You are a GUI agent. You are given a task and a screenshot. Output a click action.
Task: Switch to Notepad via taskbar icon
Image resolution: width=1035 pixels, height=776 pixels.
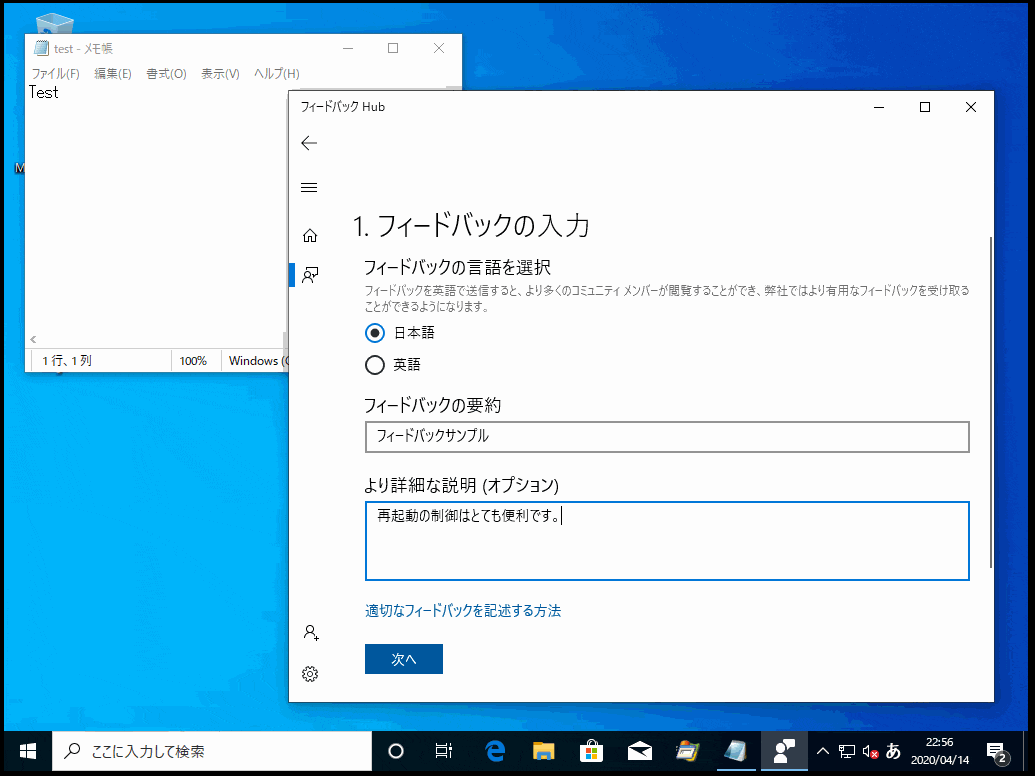(x=736, y=751)
